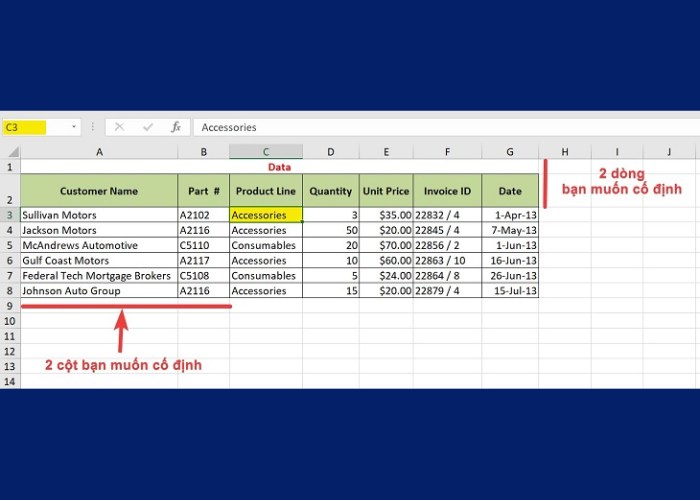Select column C header

point(265,151)
